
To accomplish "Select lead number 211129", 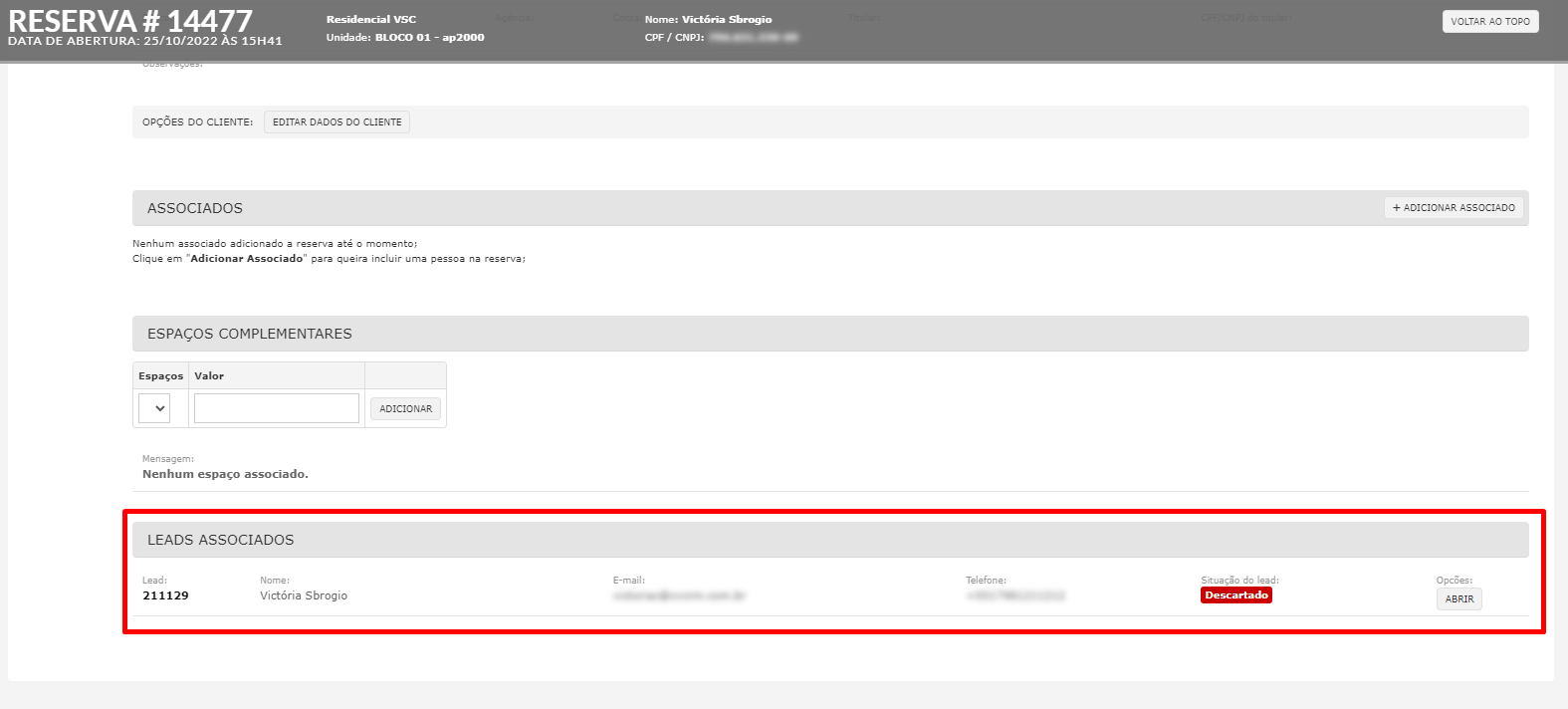I will tap(165, 595).
